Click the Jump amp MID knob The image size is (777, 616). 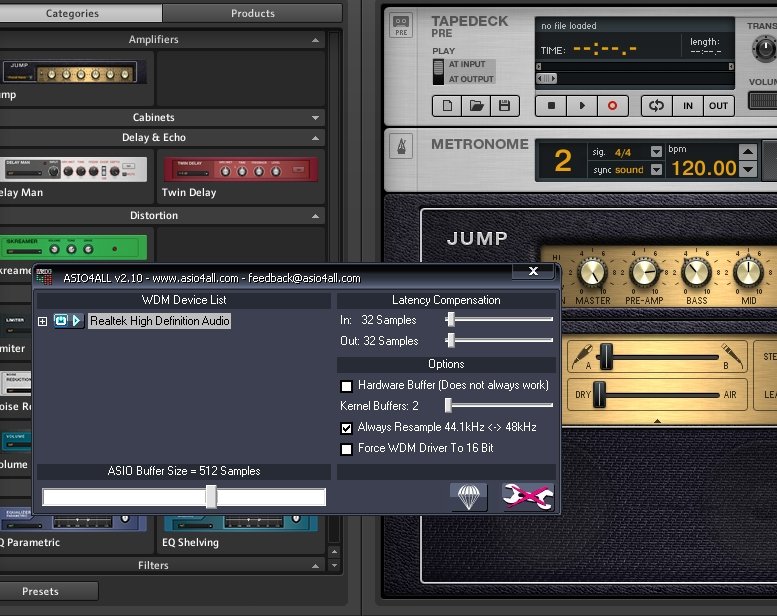pos(748,273)
